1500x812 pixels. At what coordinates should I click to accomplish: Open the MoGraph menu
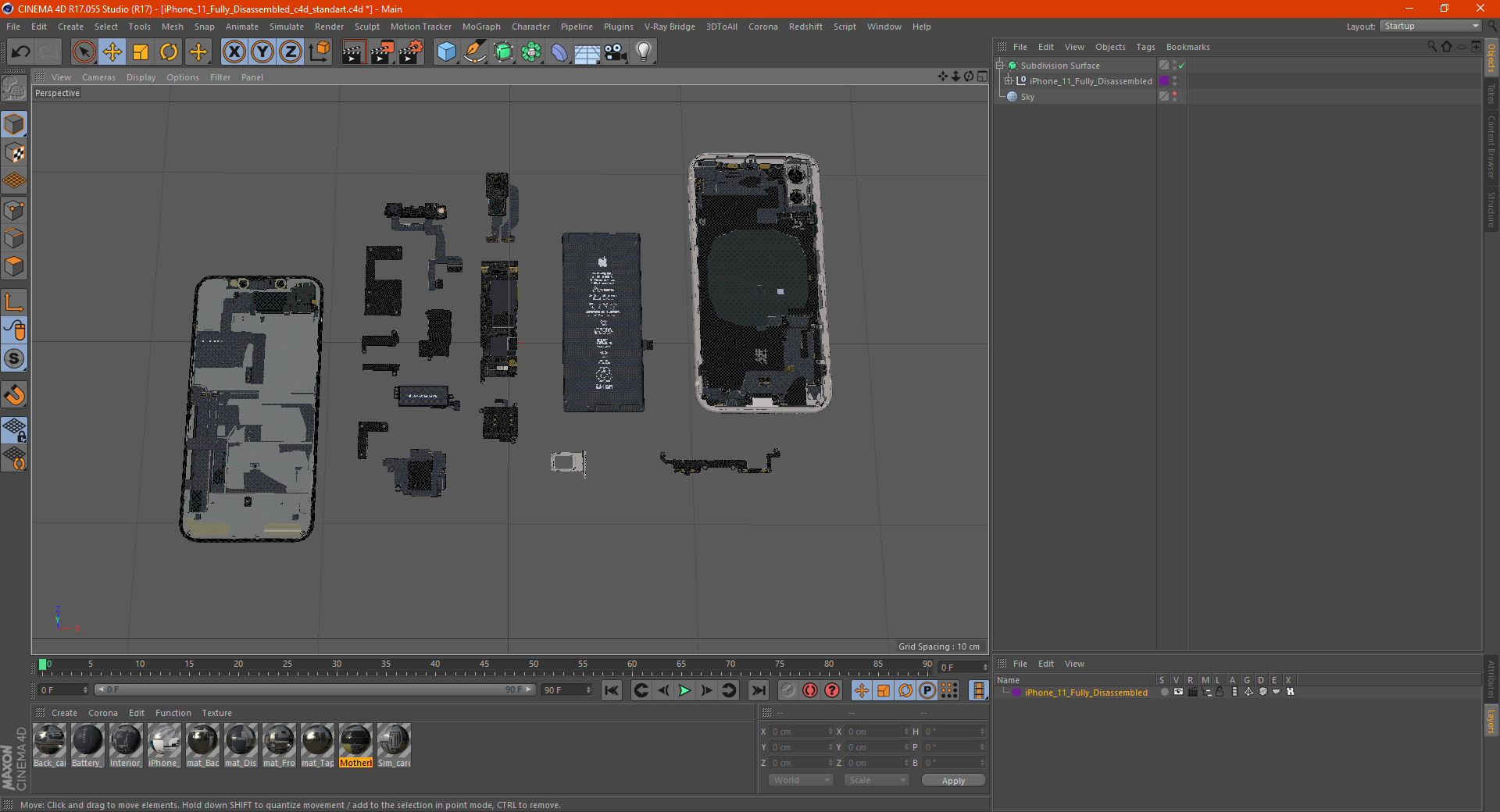[481, 27]
